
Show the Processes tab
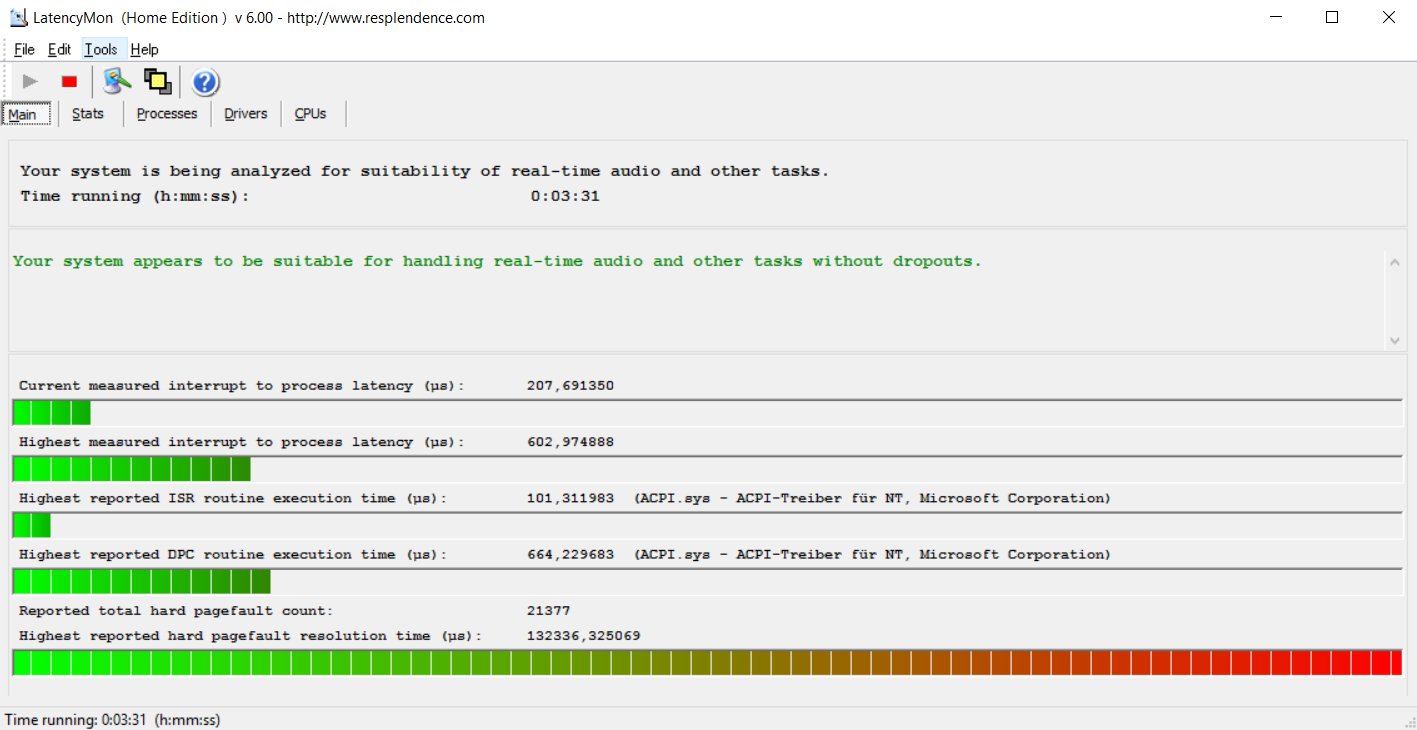167,114
